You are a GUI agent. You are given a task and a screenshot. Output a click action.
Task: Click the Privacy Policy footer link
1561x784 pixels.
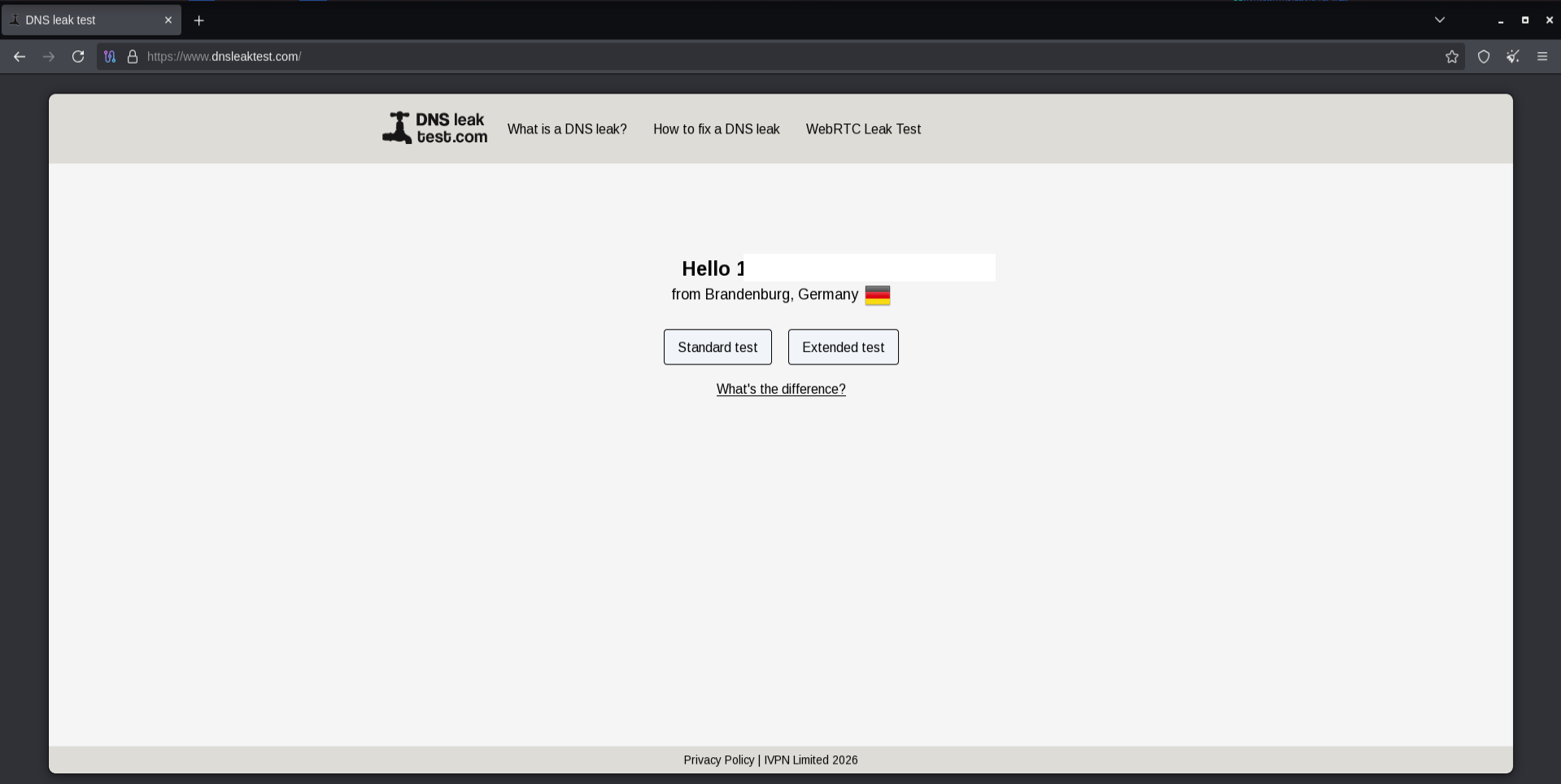click(x=719, y=760)
